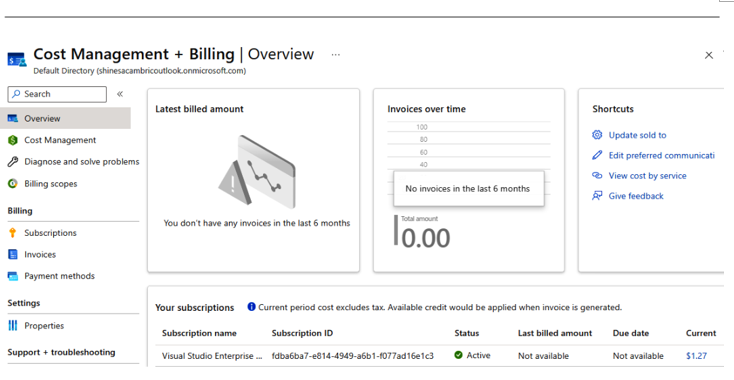The width and height of the screenshot is (734, 380).
Task: Click the Invoices over time heading
Action: [426, 109]
